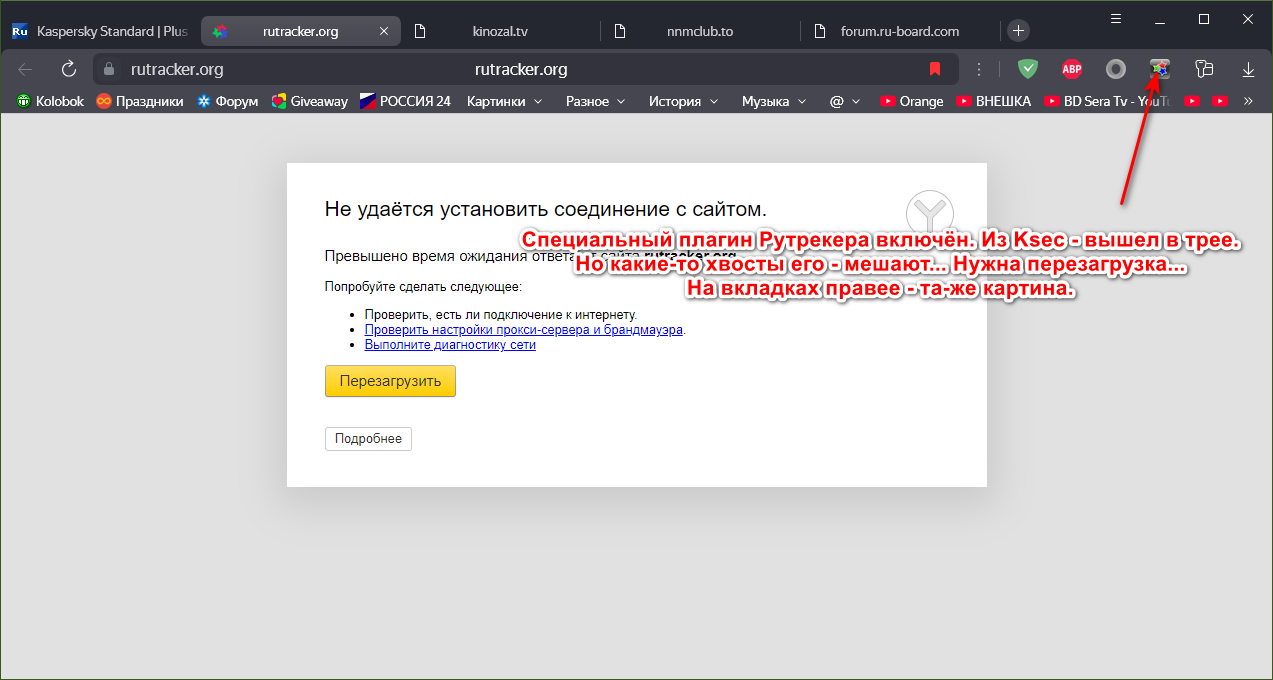Image resolution: width=1273 pixels, height=680 pixels.
Task: Click the red bookmark icon in address bar
Action: [935, 69]
